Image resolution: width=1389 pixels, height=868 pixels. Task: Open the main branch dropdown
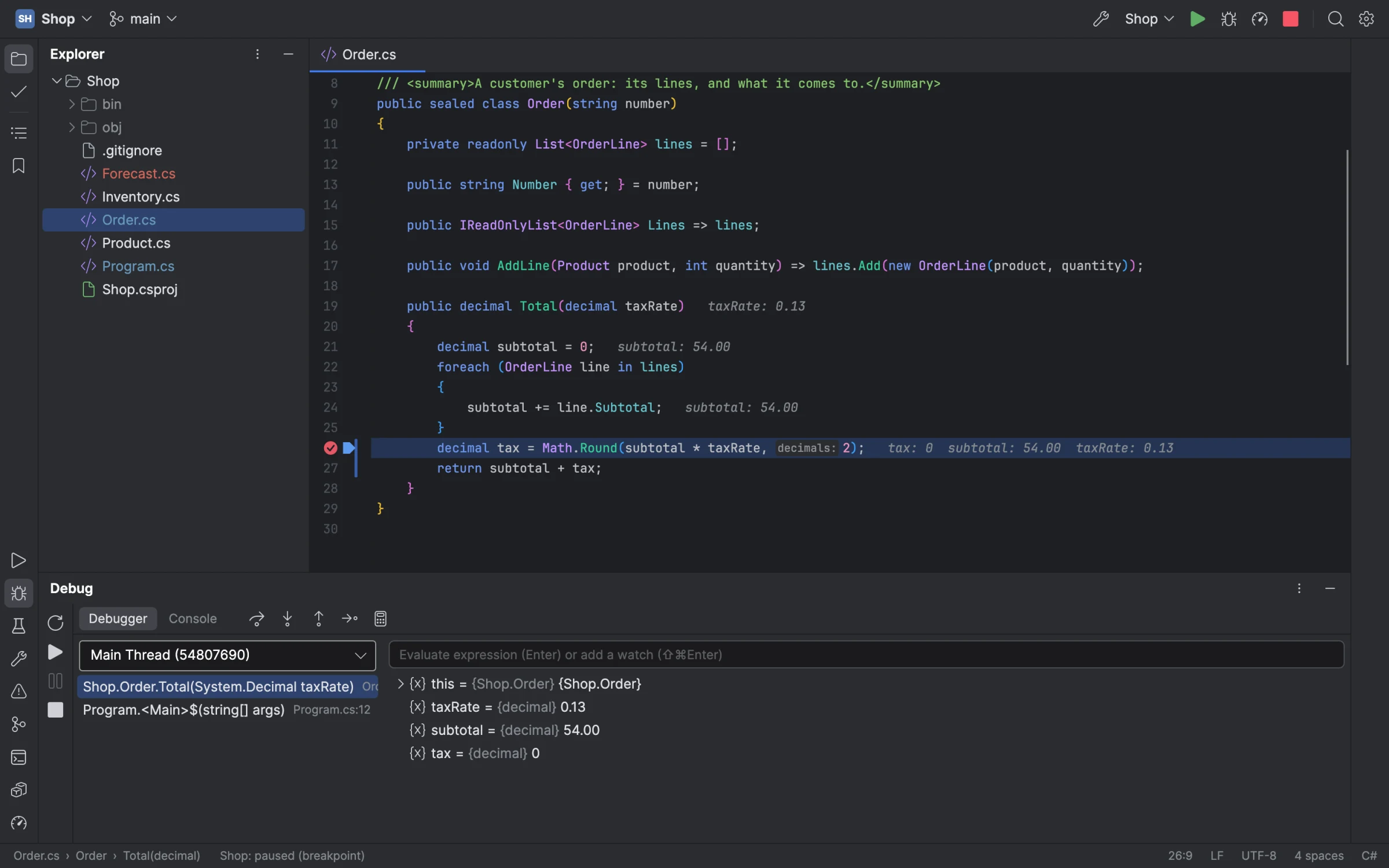pyautogui.click(x=142, y=19)
